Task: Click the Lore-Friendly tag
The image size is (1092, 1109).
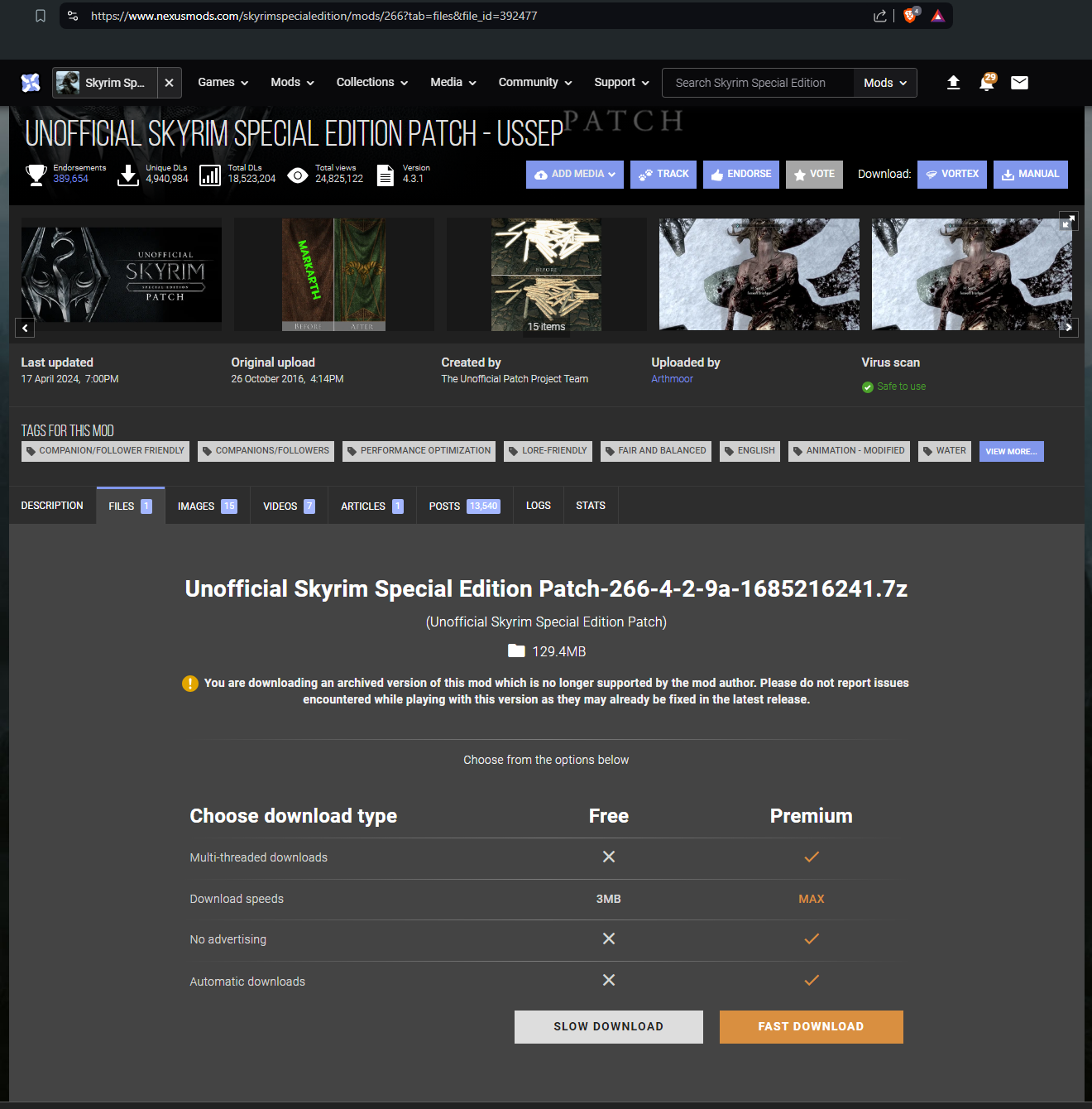Action: tap(548, 451)
